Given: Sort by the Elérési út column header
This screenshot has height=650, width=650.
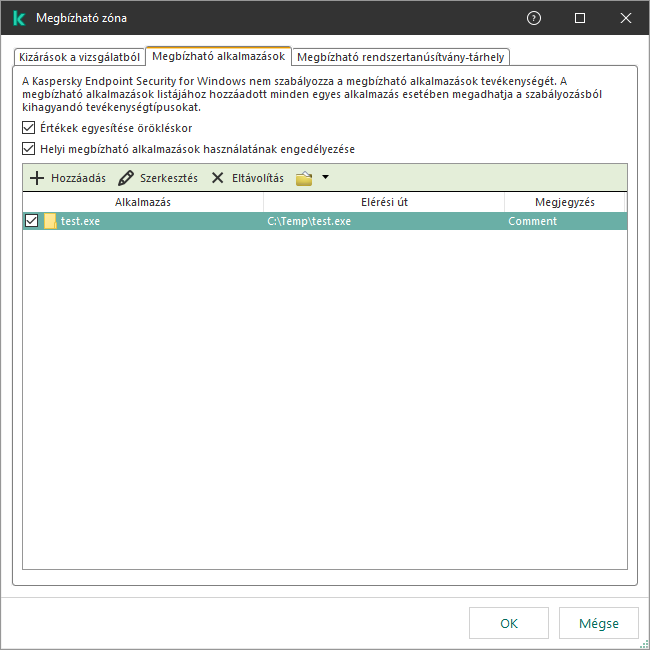Looking at the screenshot, I should click(384, 202).
